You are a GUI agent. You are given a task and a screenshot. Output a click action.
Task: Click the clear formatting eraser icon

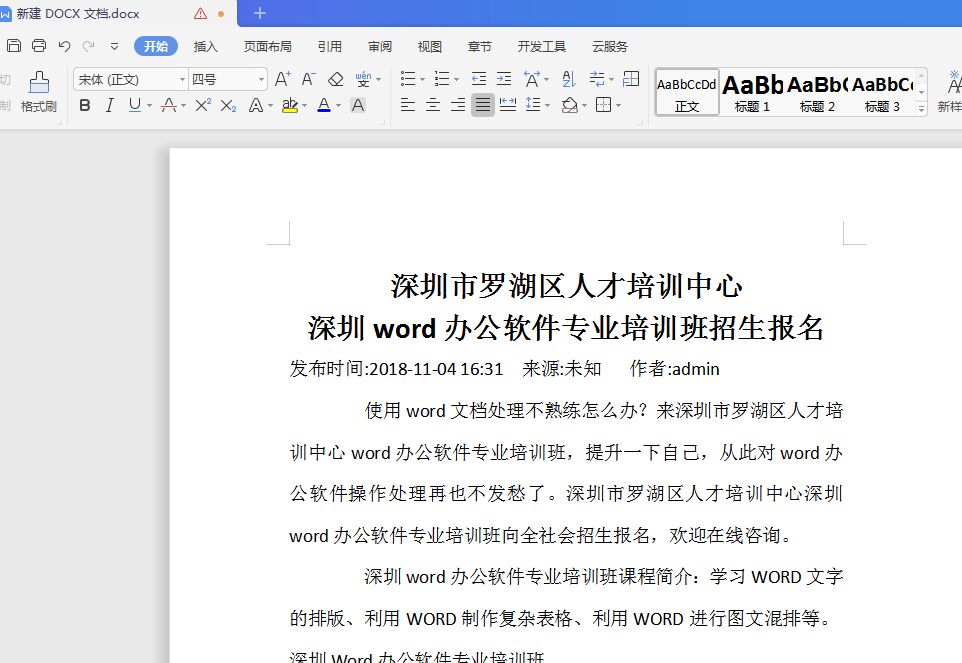pyautogui.click(x=335, y=79)
